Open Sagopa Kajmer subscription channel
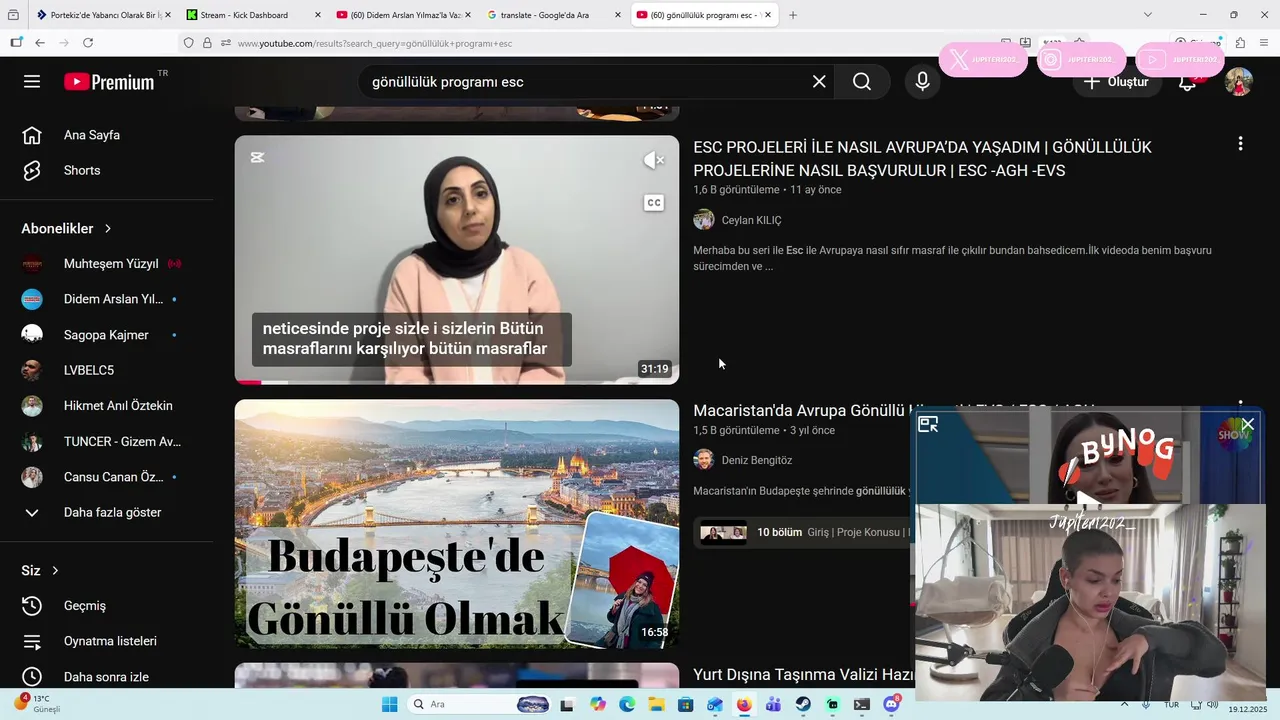Viewport: 1280px width, 720px height. pyautogui.click(x=106, y=335)
